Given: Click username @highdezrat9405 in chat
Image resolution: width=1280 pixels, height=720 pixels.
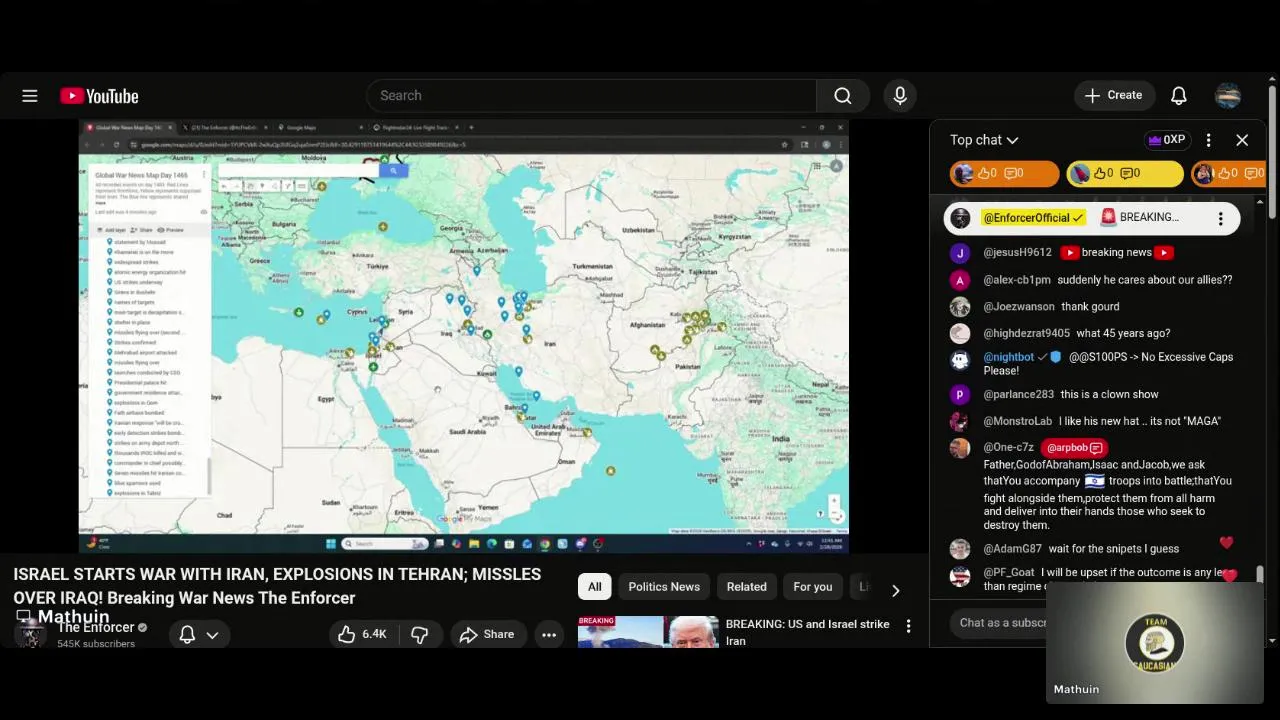Looking at the screenshot, I should point(1027,334).
